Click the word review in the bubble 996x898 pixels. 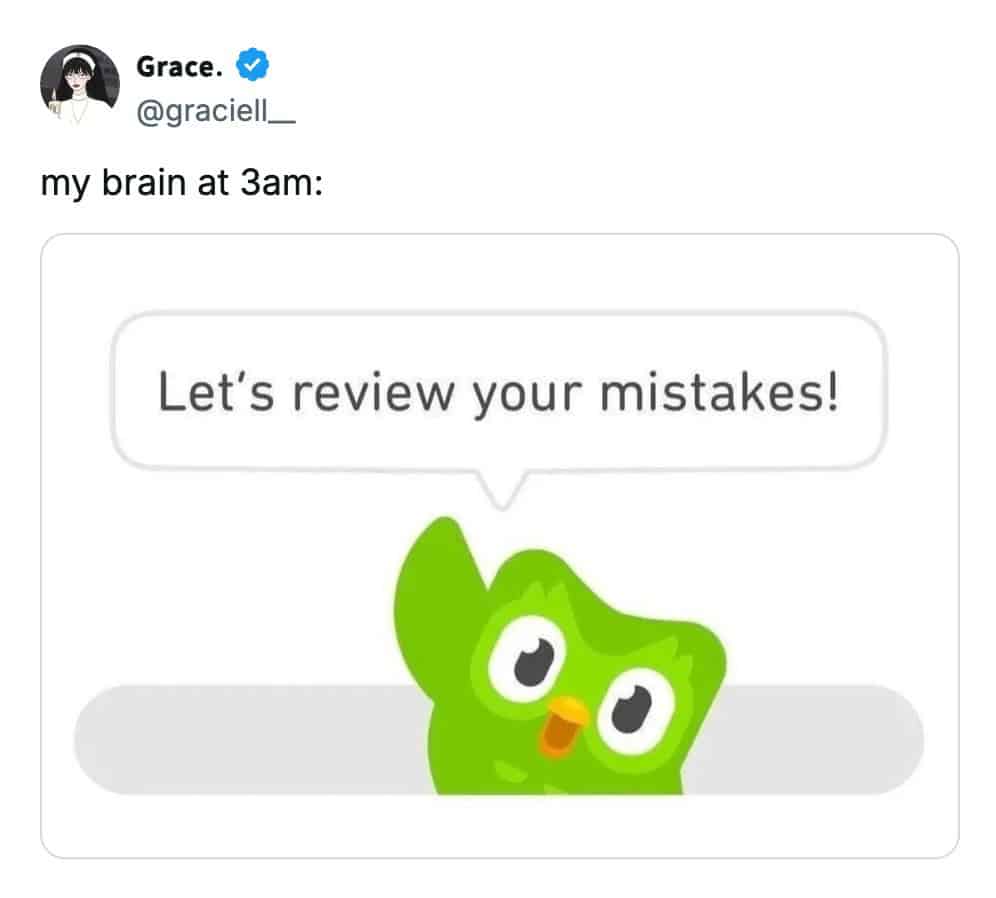point(374,394)
